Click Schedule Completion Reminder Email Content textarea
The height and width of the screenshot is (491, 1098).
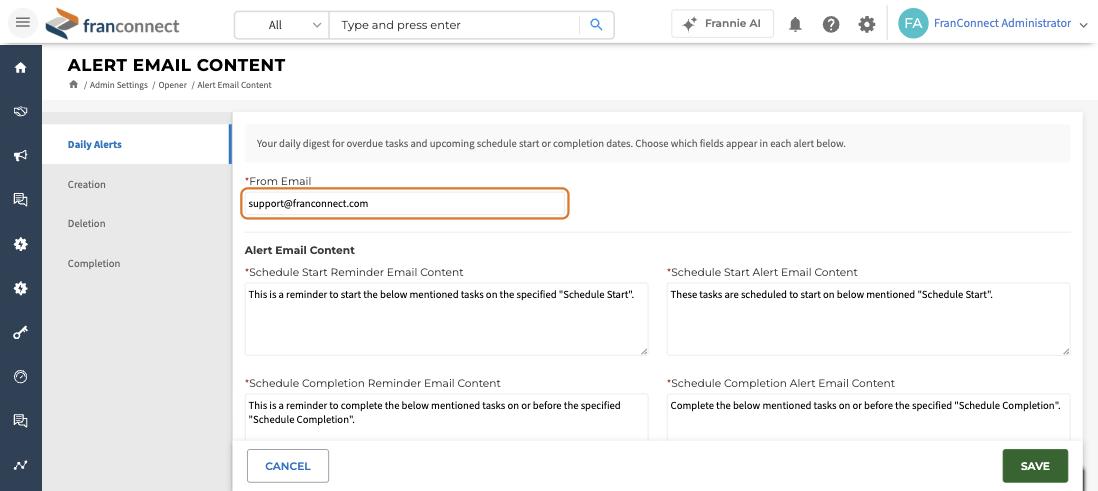click(x=446, y=417)
